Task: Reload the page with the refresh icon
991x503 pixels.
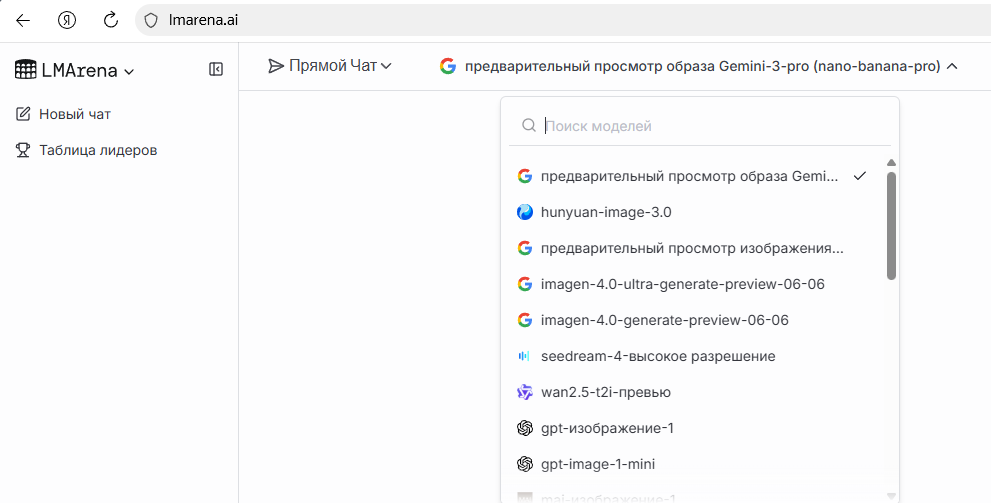Action: [111, 19]
